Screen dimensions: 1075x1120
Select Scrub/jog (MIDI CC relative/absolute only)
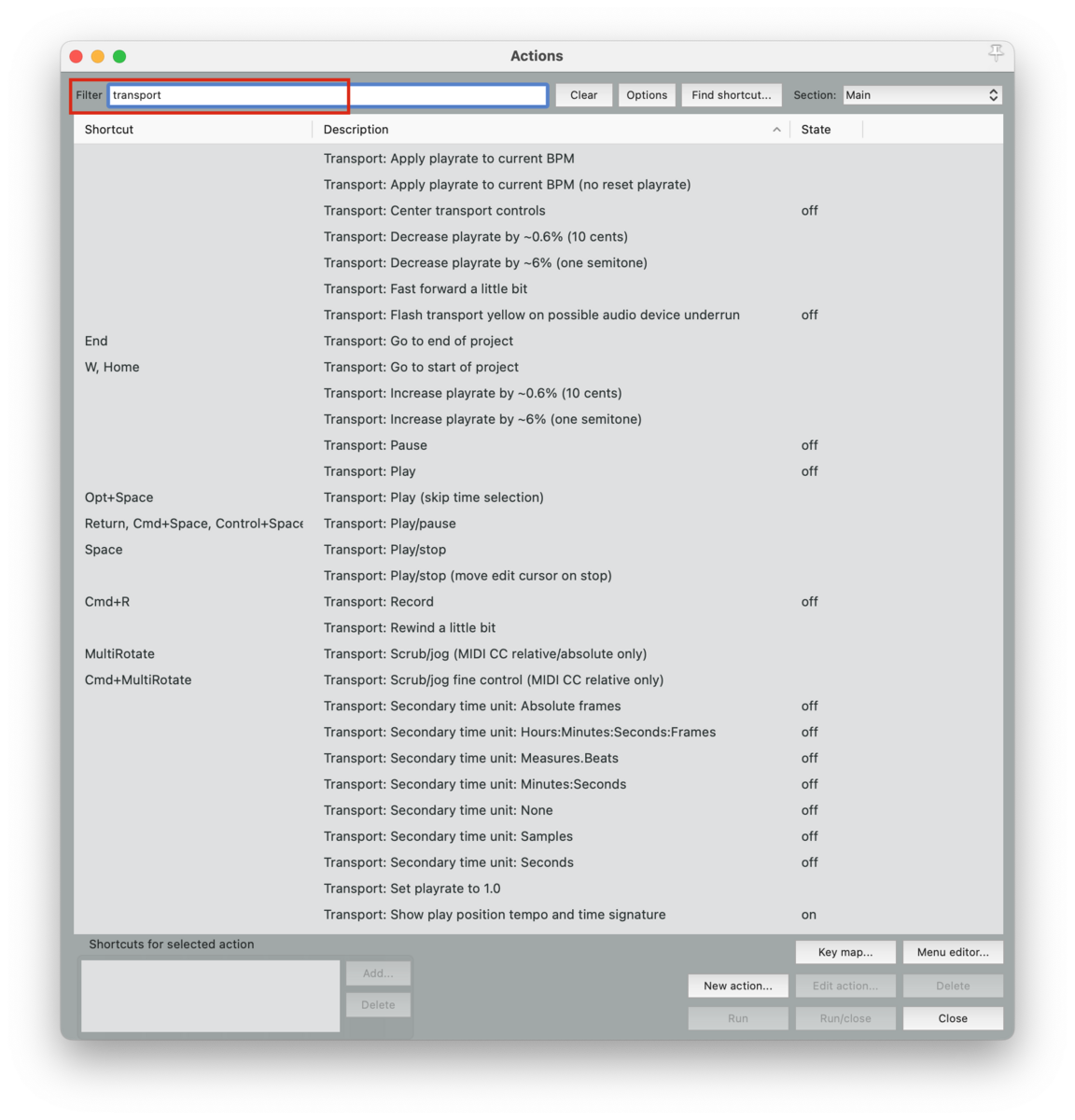[485, 655]
